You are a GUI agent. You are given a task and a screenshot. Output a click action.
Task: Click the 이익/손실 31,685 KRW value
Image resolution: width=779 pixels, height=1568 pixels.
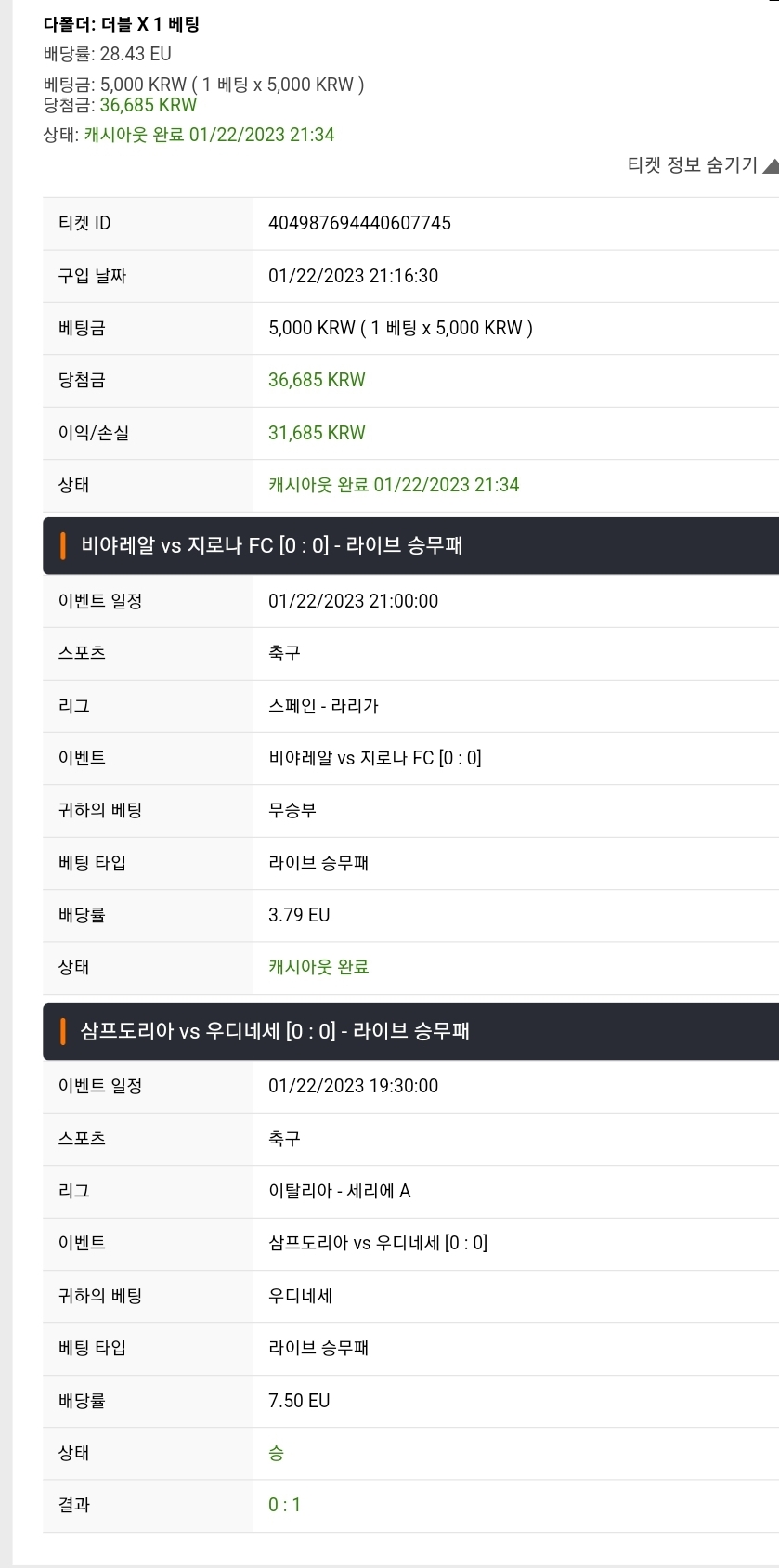tap(317, 433)
